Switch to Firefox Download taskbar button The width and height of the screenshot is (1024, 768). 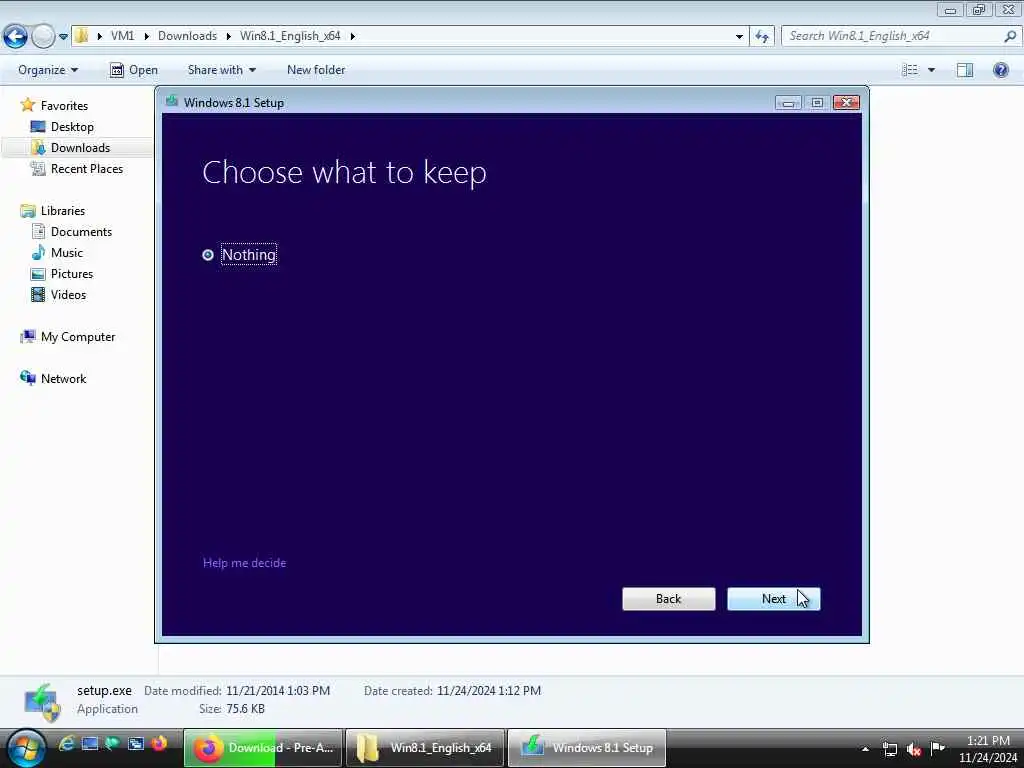263,748
